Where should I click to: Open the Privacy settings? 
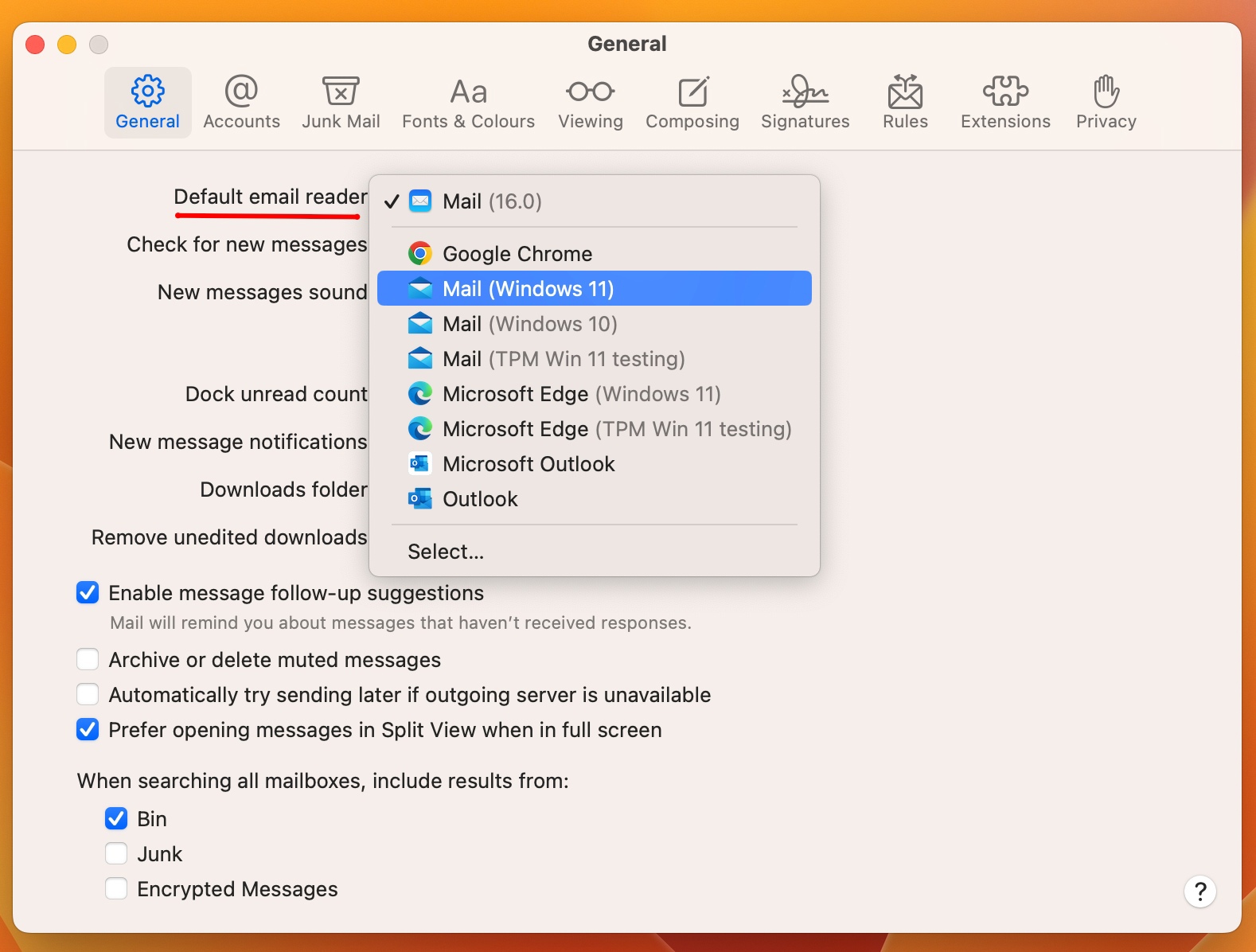[1106, 103]
